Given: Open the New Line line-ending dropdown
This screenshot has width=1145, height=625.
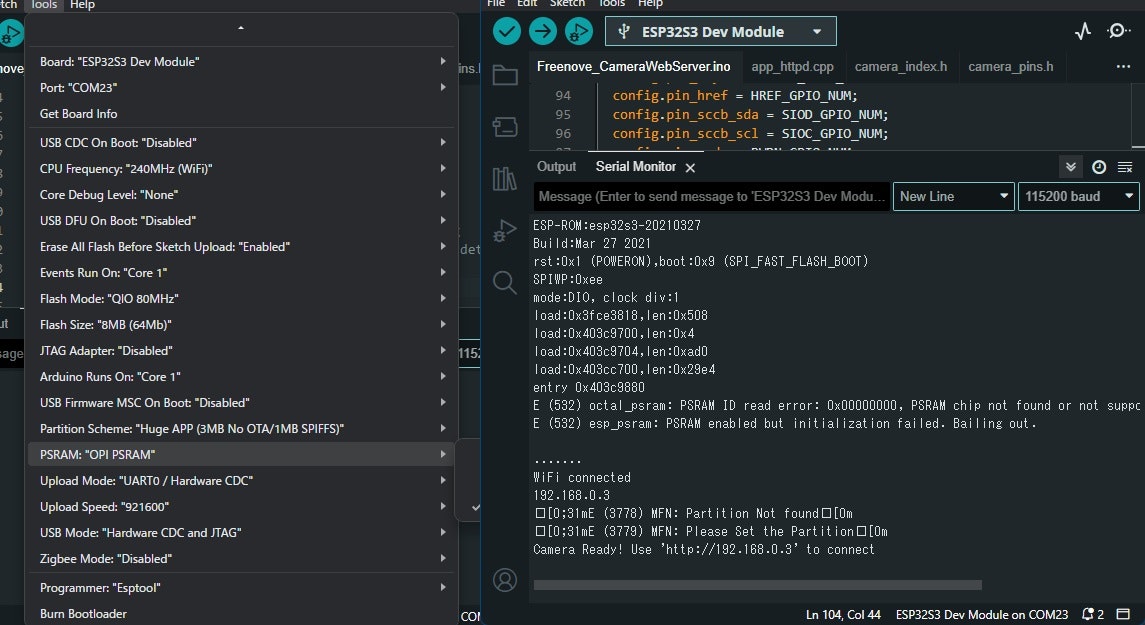Looking at the screenshot, I should pos(952,196).
